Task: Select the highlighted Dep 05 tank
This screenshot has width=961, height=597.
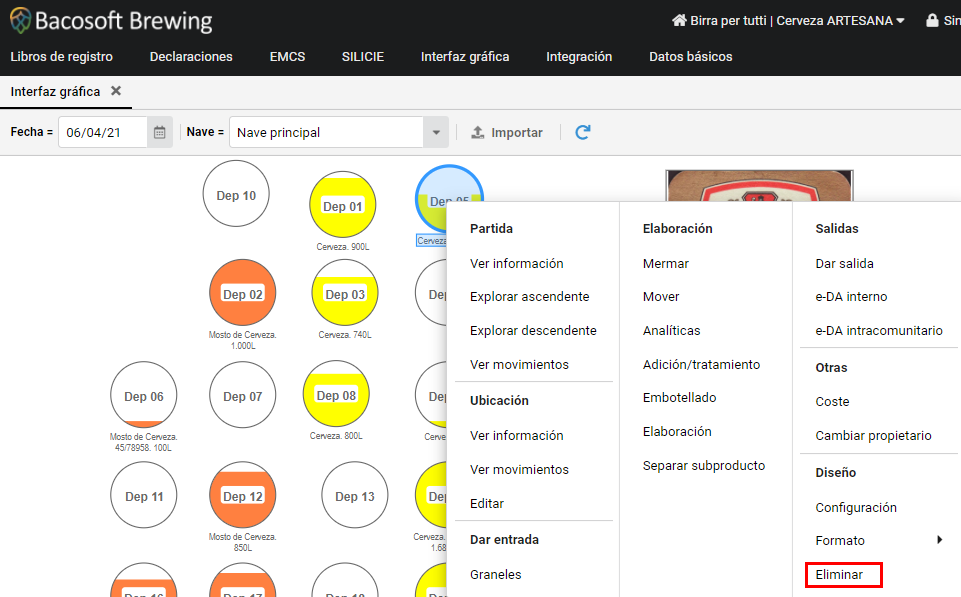Action: click(448, 184)
